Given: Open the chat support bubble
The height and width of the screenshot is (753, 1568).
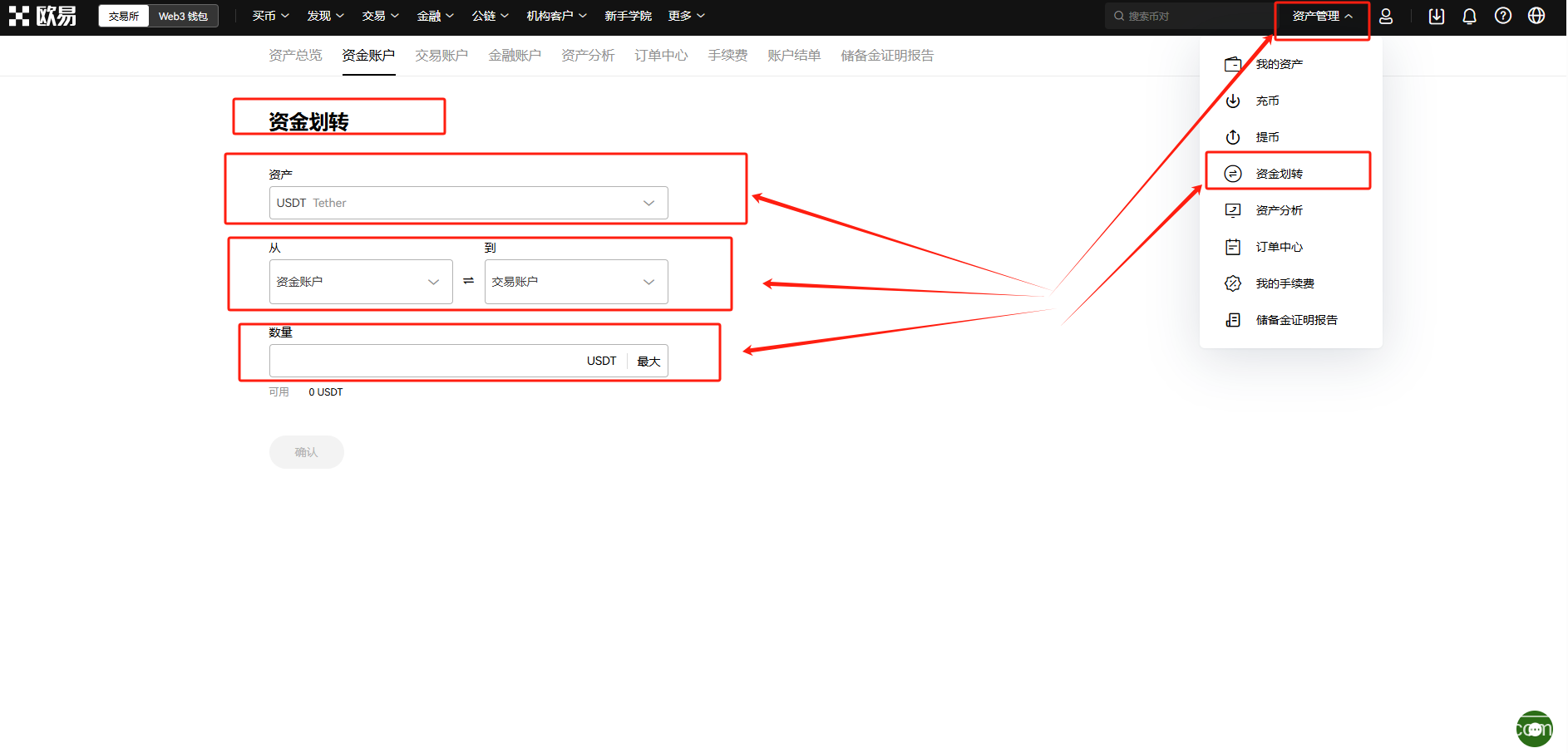Looking at the screenshot, I should (1535, 729).
